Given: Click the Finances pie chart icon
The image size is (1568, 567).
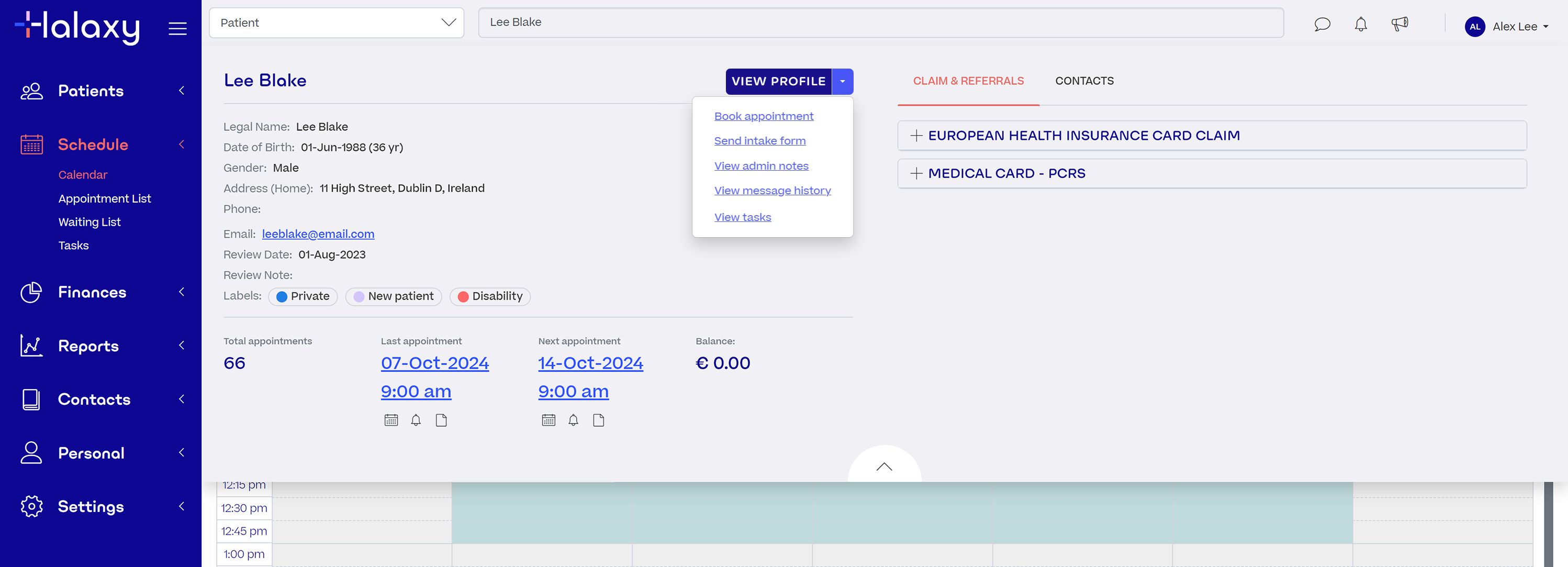Looking at the screenshot, I should [31, 292].
